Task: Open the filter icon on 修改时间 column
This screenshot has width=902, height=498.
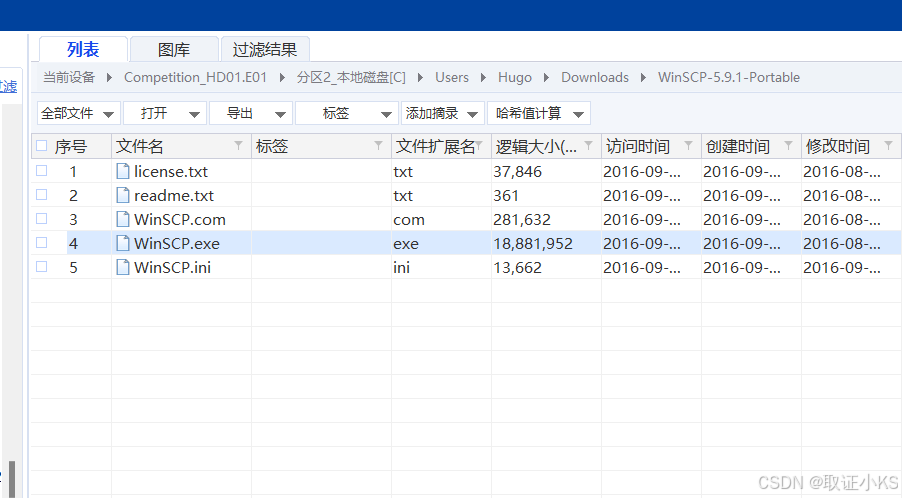Action: 889,145
